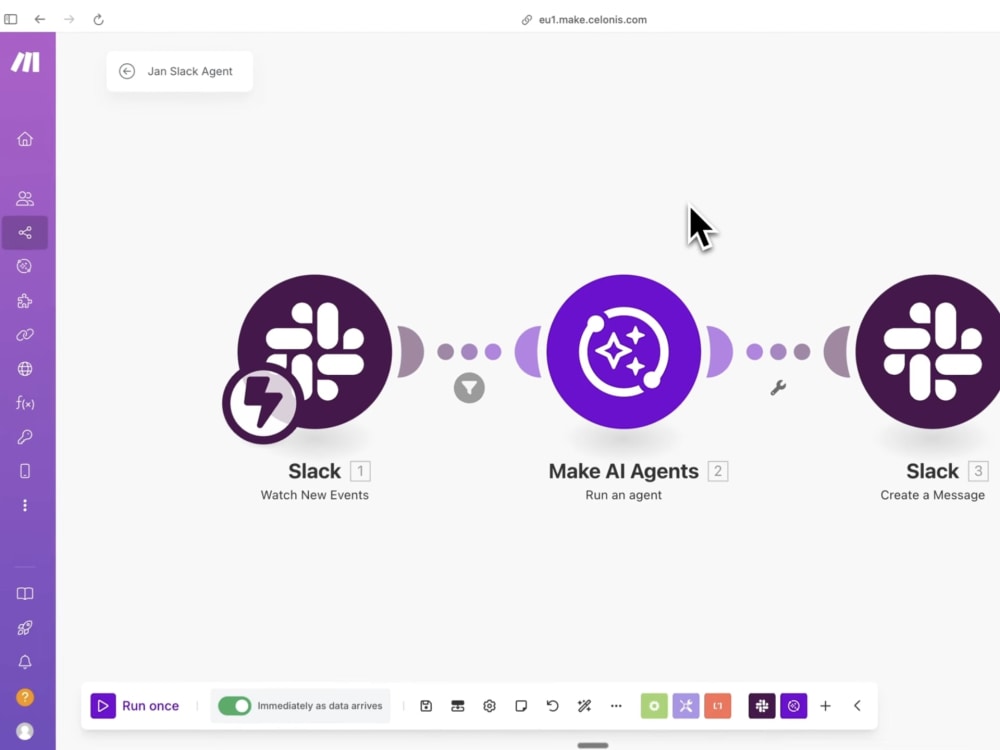Click the Make logo in sidebar
Viewport: 1000px width, 750px height.
point(26,62)
